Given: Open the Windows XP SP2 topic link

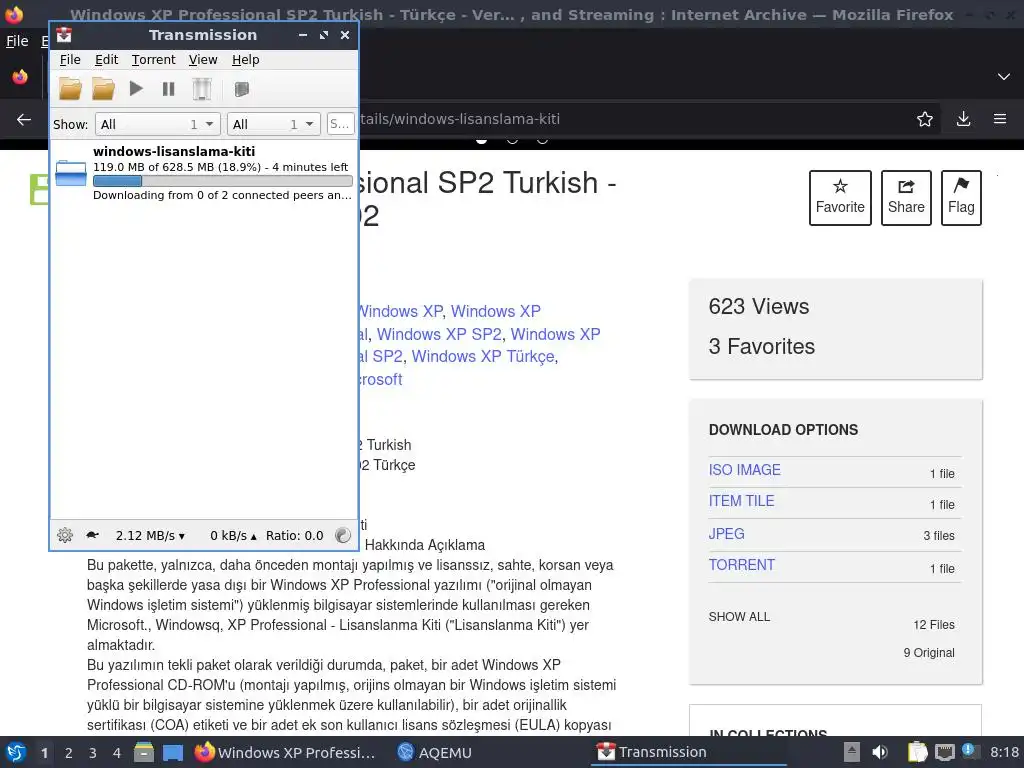Looking at the screenshot, I should [439, 334].
